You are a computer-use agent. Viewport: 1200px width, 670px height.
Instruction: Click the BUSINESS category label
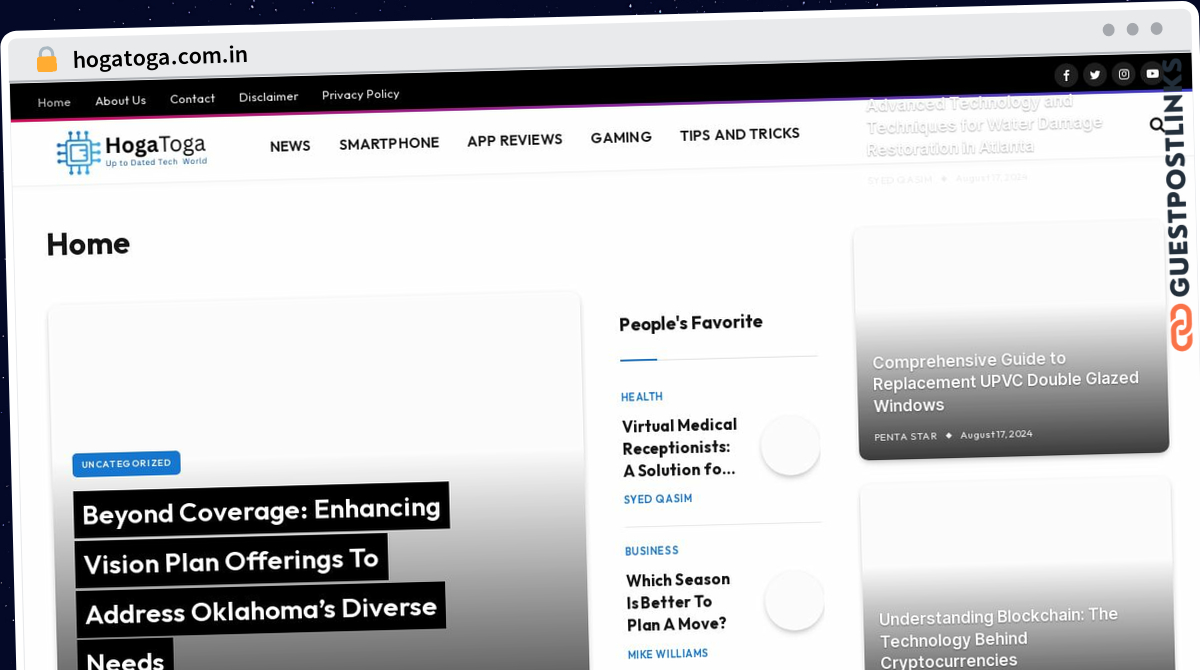tap(652, 551)
